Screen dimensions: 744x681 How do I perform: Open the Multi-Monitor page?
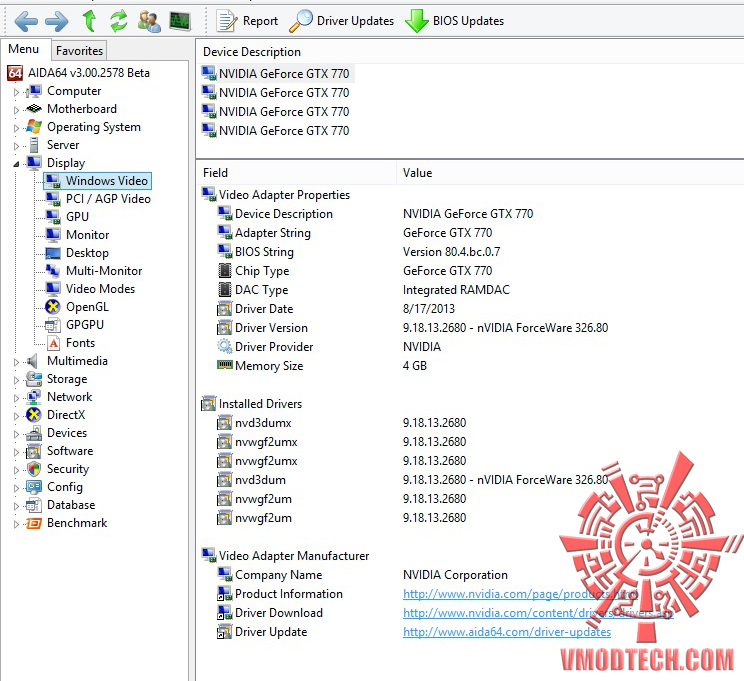coord(94,271)
